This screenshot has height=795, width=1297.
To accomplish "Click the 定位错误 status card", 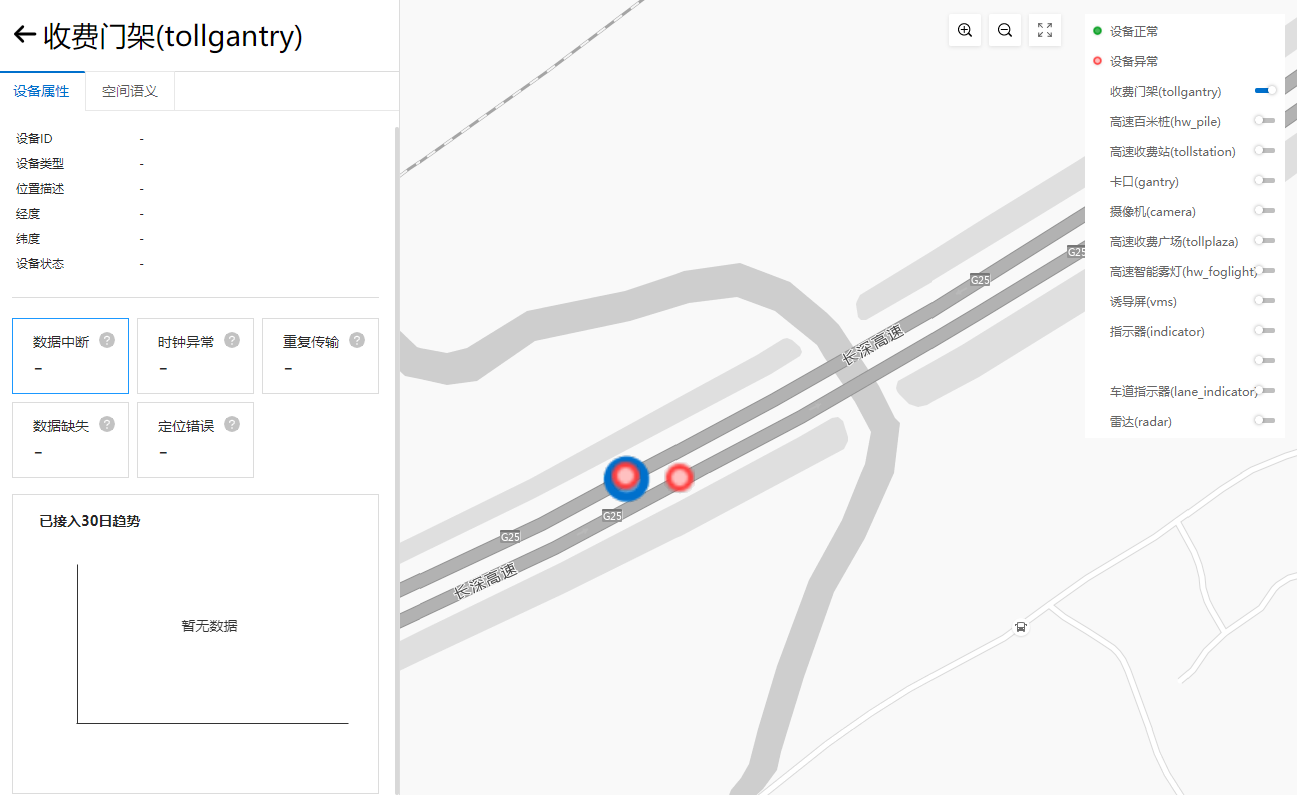I will pyautogui.click(x=195, y=440).
